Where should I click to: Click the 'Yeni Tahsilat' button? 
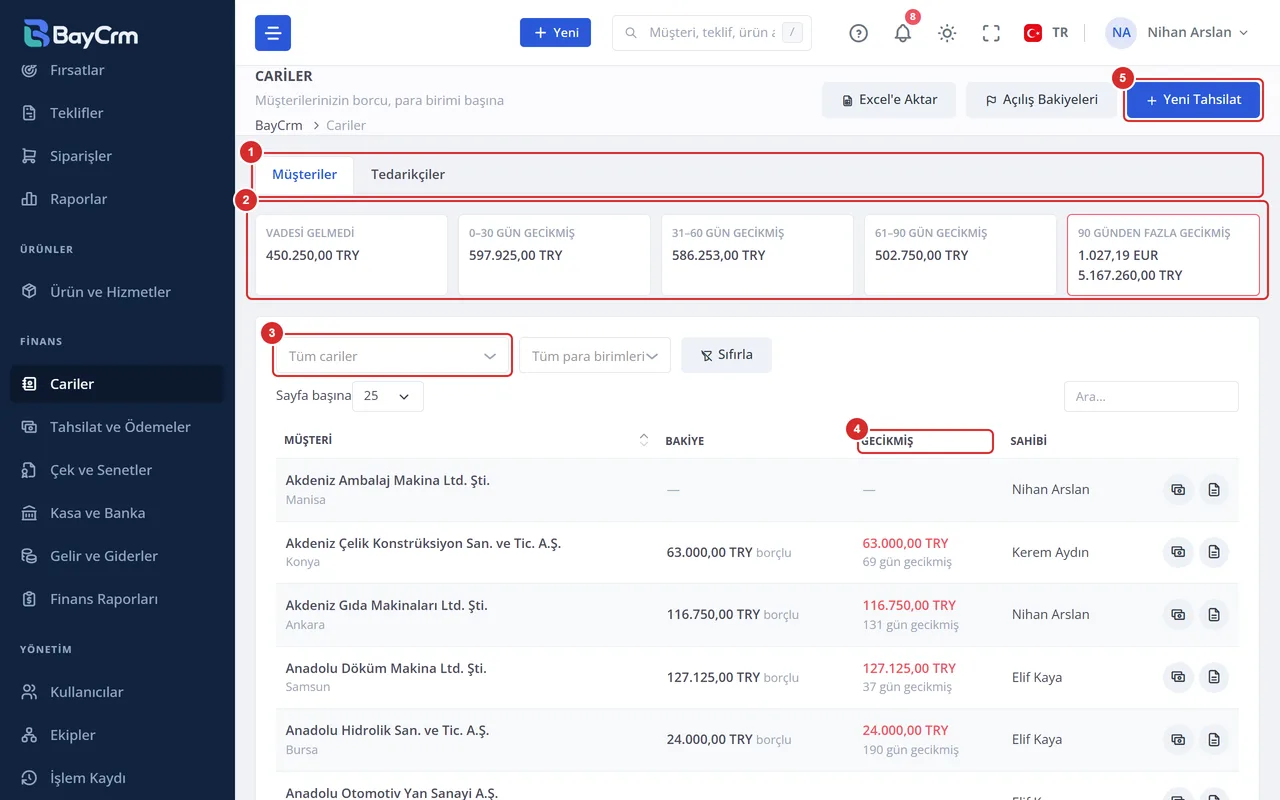coord(1194,100)
